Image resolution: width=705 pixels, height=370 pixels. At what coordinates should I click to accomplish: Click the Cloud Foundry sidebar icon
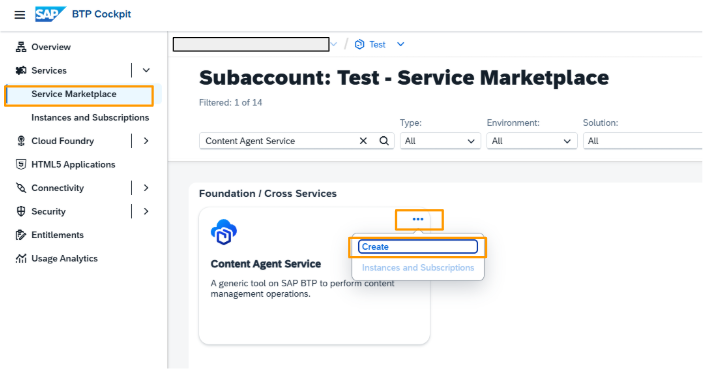pos(21,141)
